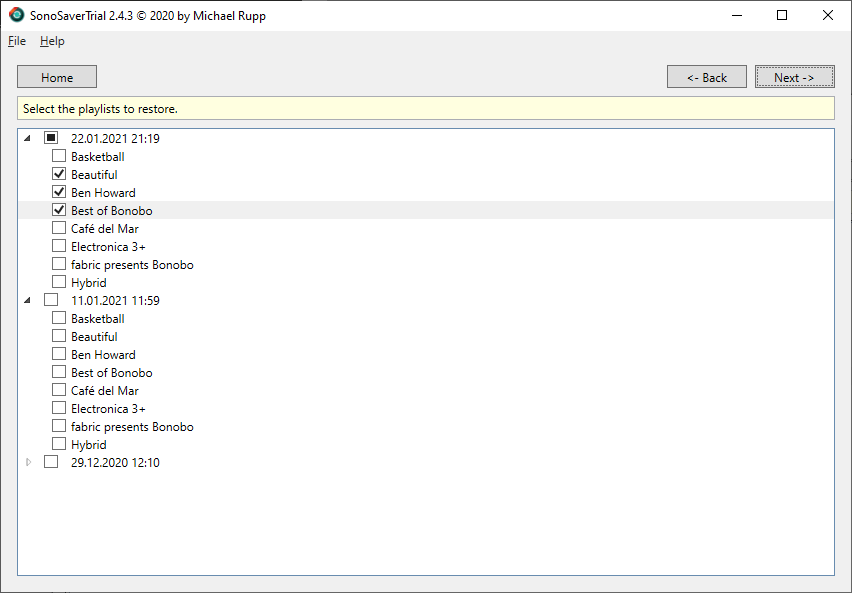Screen dimensions: 852x593
Task: Check the Electronica 3+ playlist
Action: (x=58, y=246)
